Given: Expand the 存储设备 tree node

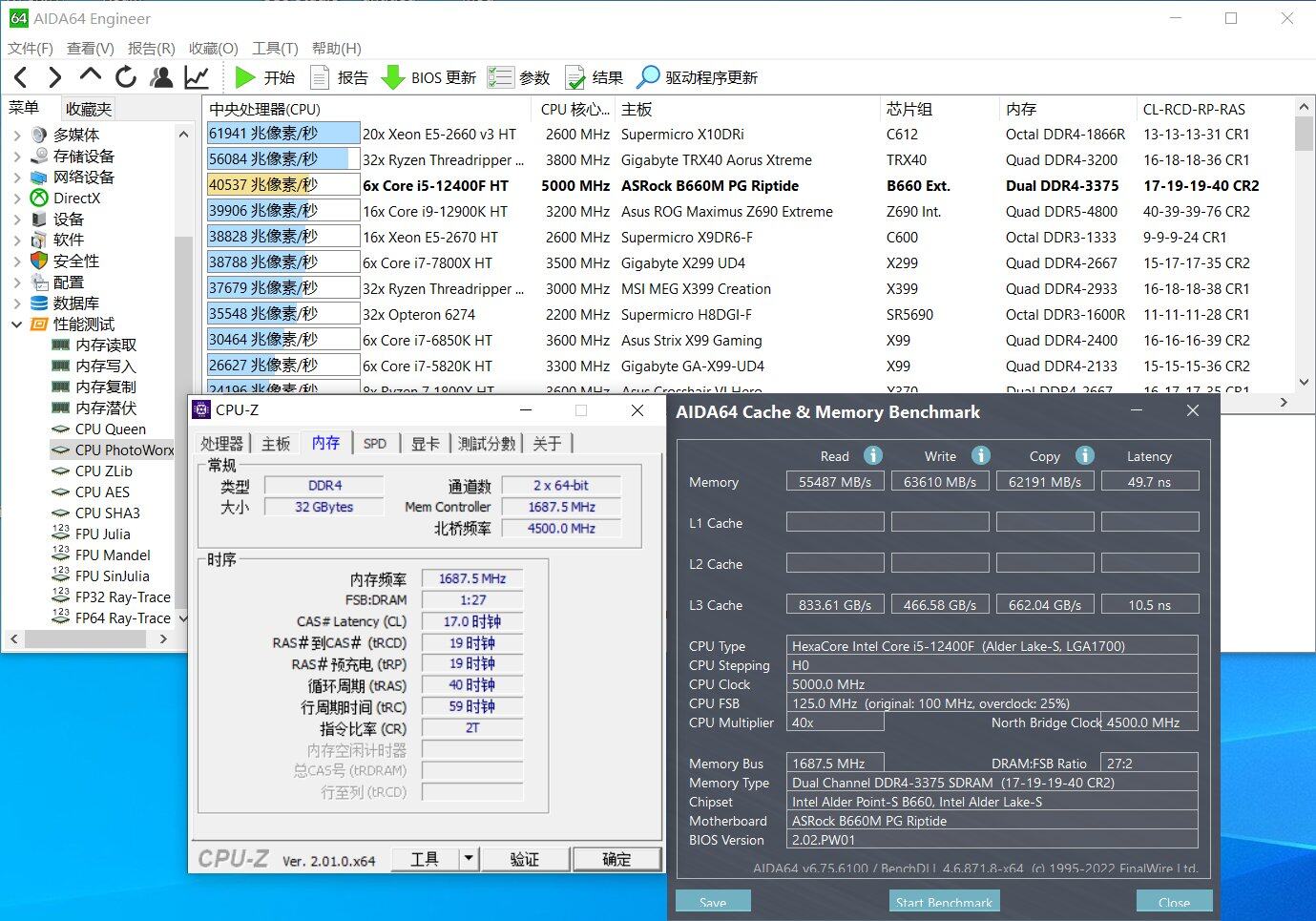Looking at the screenshot, I should [17, 157].
